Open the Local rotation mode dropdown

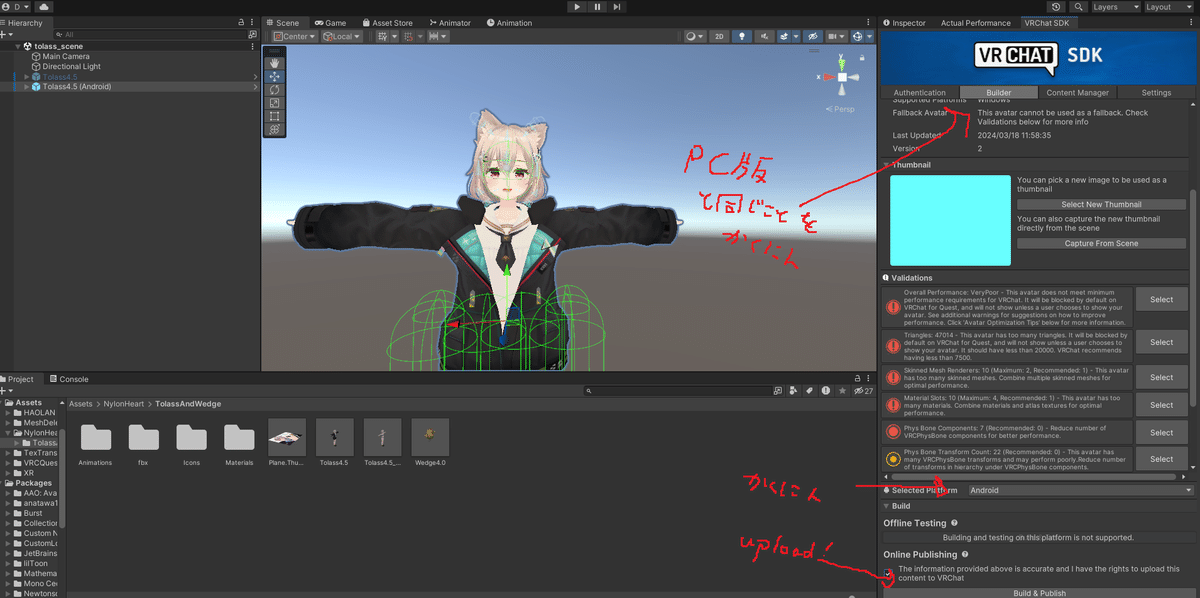click(x=344, y=36)
